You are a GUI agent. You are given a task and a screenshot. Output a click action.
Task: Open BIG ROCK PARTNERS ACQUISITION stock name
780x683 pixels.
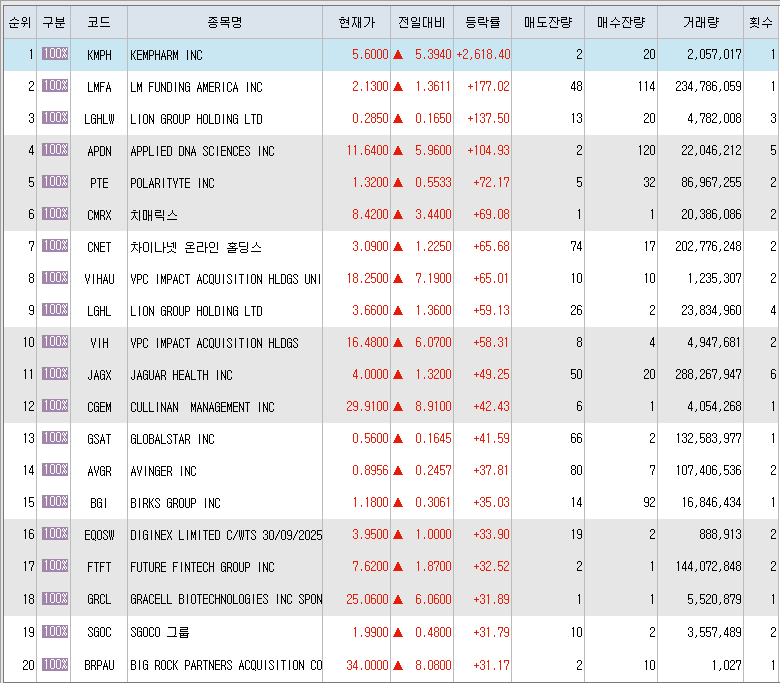226,665
